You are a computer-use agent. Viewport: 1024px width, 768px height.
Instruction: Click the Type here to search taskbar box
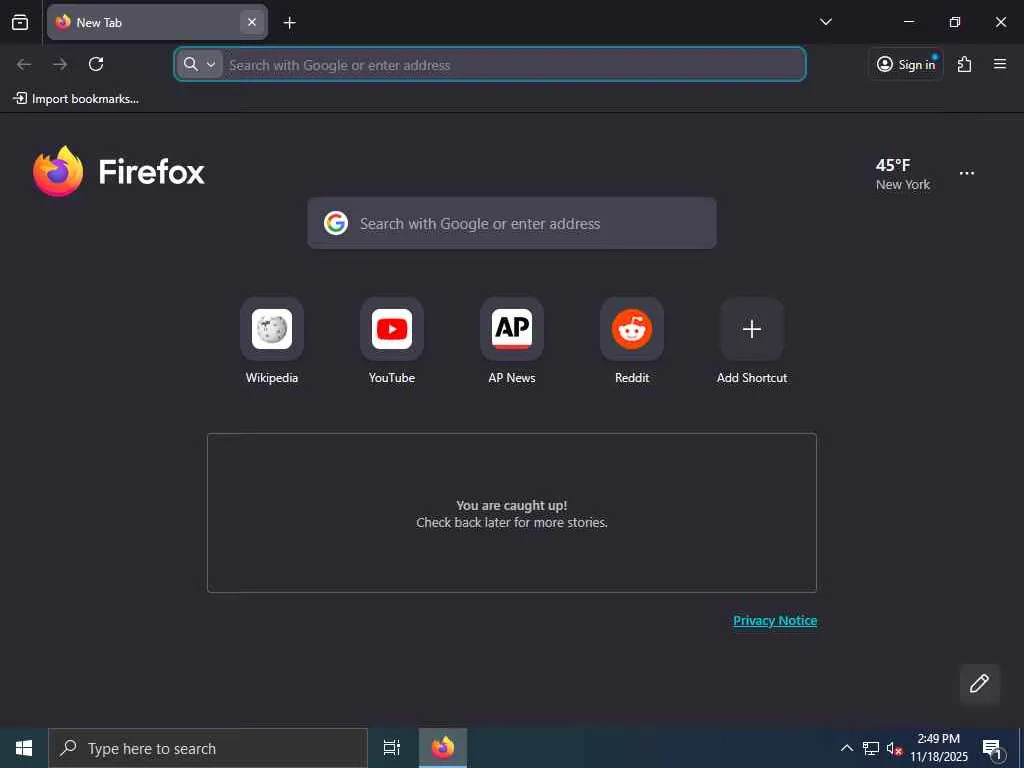[208, 748]
